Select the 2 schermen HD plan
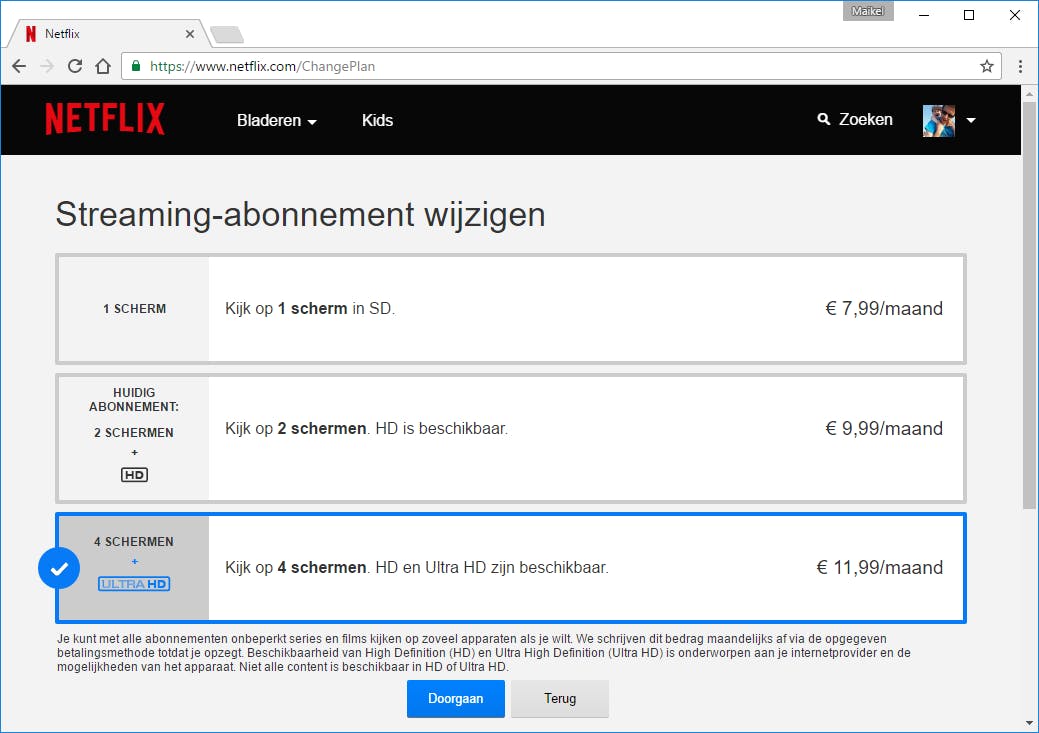The height and width of the screenshot is (733, 1039). click(x=511, y=438)
